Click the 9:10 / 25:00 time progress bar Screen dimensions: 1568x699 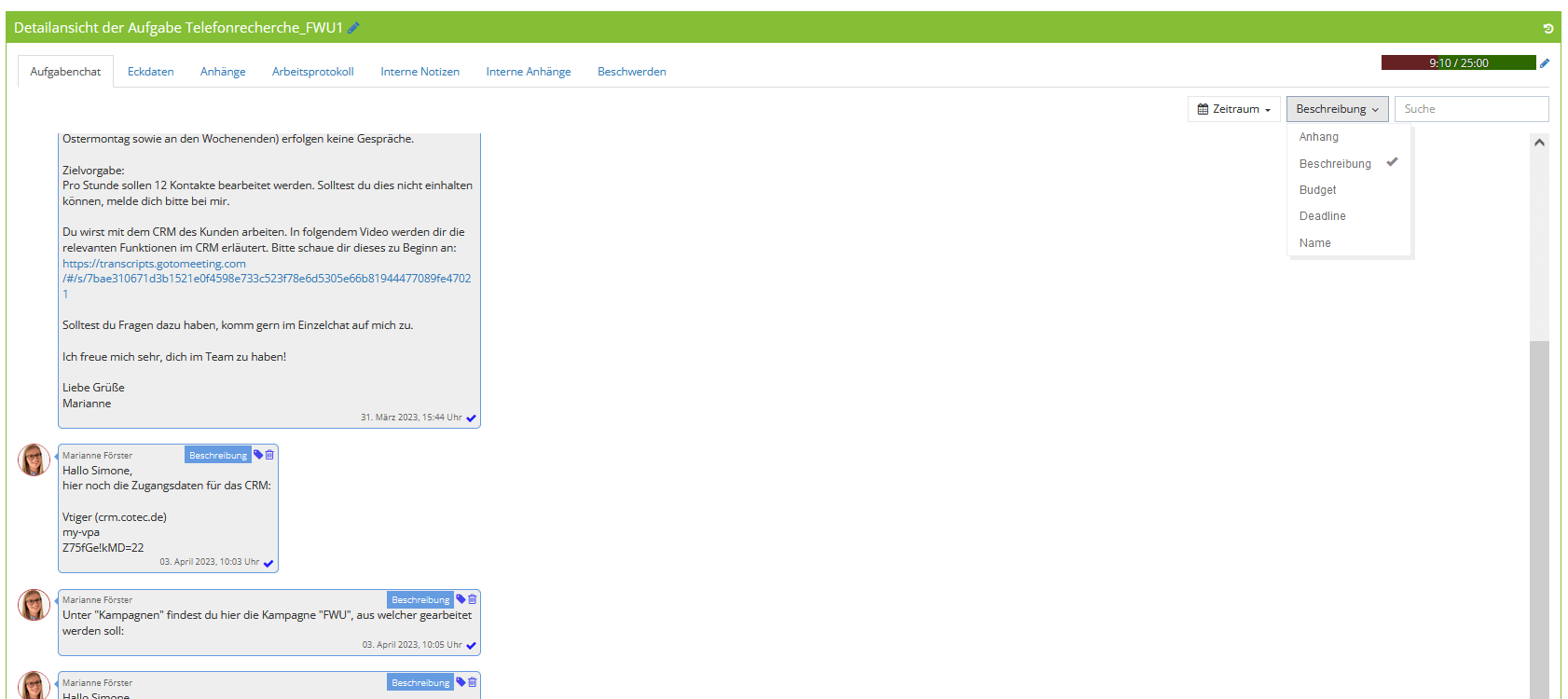pyautogui.click(x=1459, y=62)
